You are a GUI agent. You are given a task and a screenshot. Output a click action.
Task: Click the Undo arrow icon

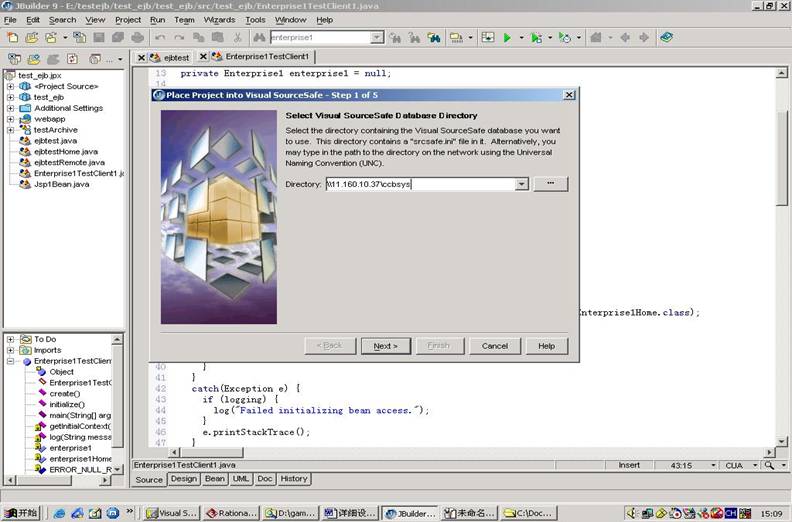coord(160,37)
